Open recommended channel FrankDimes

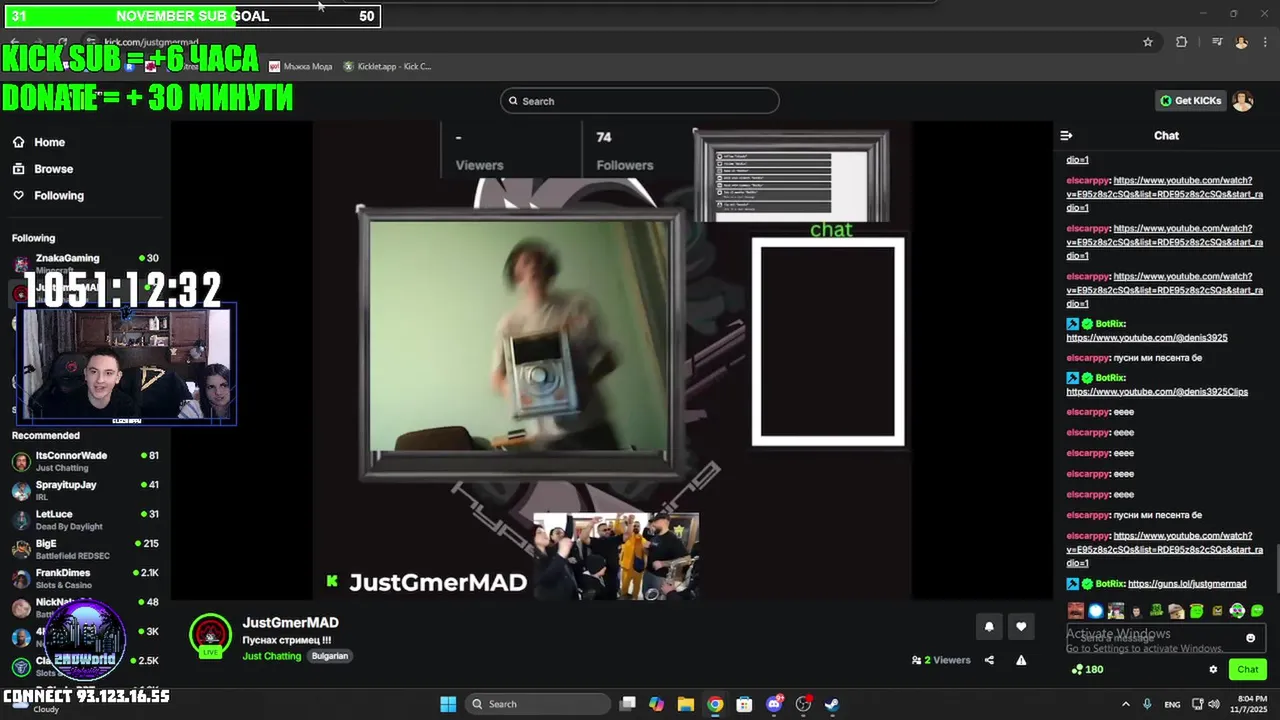[x=85, y=579]
